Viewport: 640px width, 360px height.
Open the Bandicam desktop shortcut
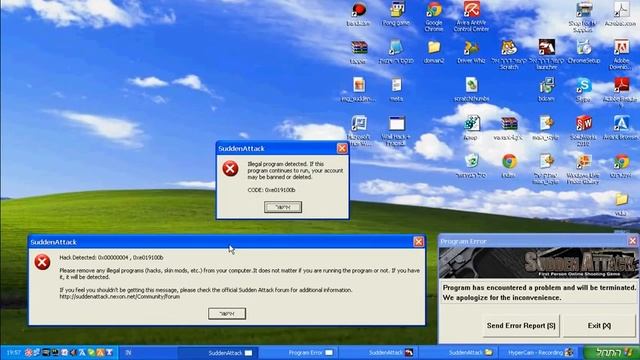click(x=359, y=14)
